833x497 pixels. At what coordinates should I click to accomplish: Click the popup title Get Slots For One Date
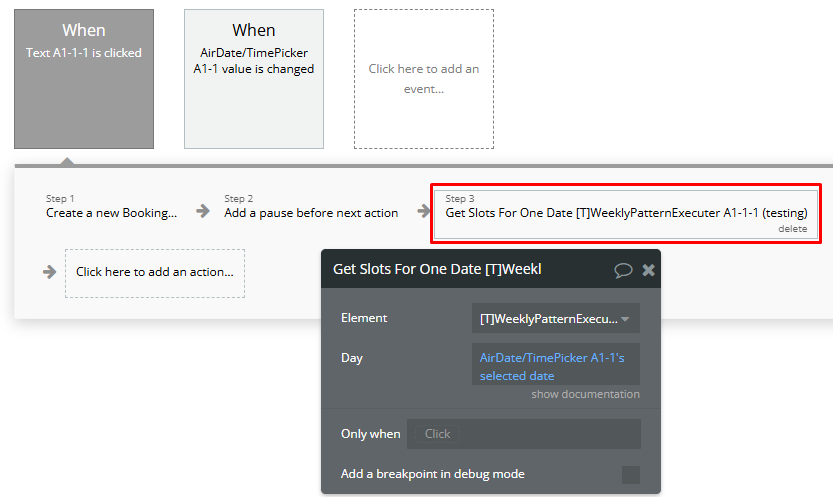[x=437, y=269]
